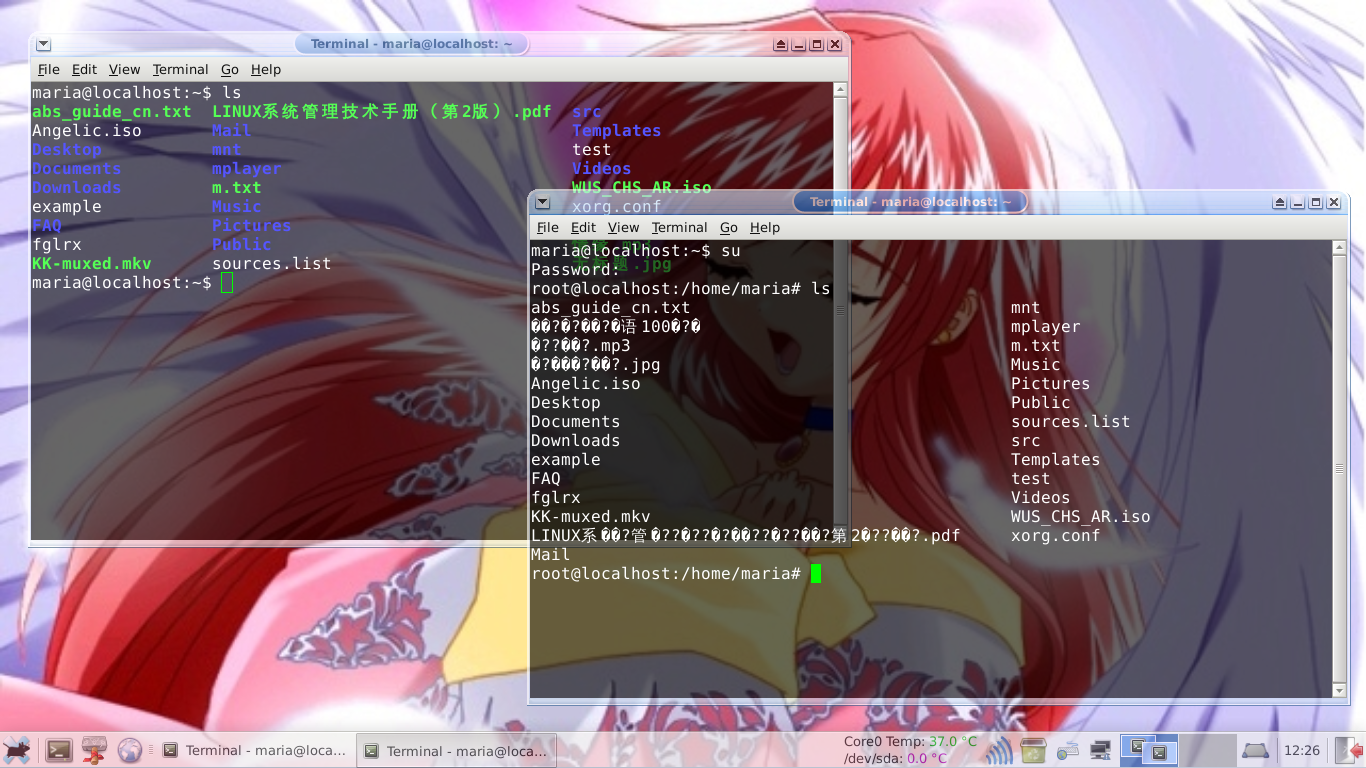Click the green cursor in back Terminal
Screen dimensions: 1366x768
pyautogui.click(x=227, y=283)
